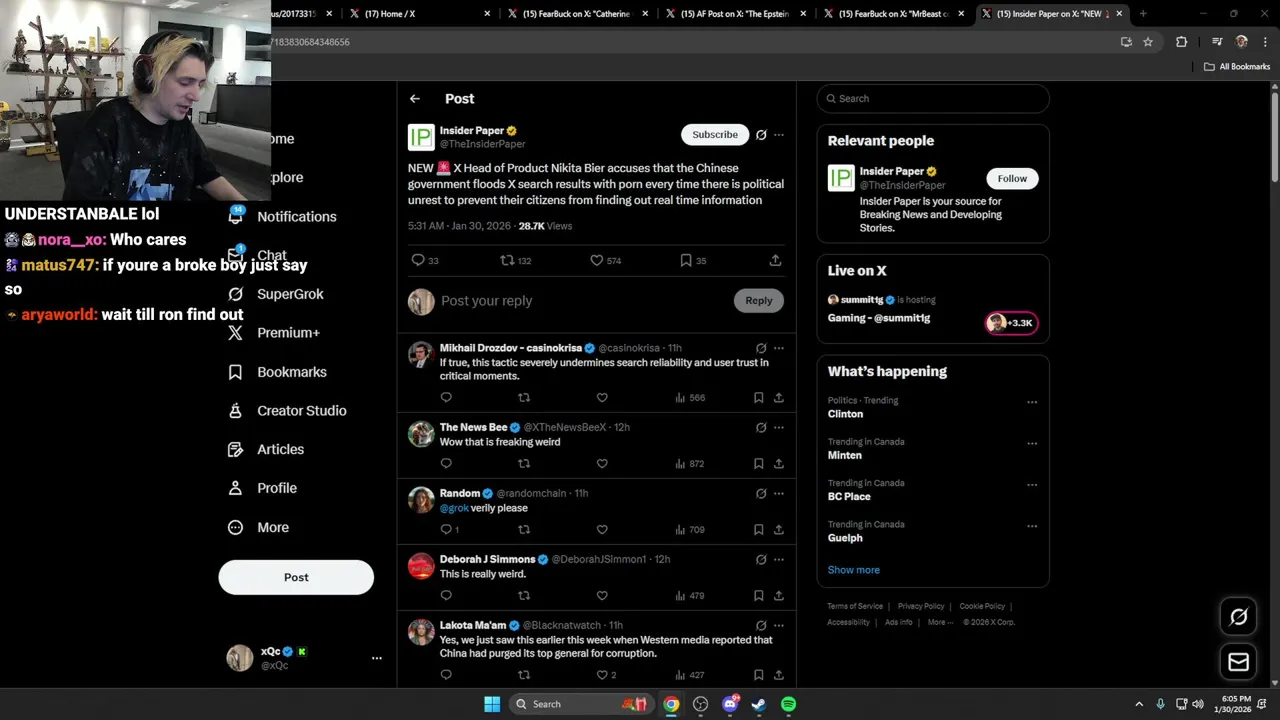Share The News Bee's reply
This screenshot has width=1280, height=720.
779,464
